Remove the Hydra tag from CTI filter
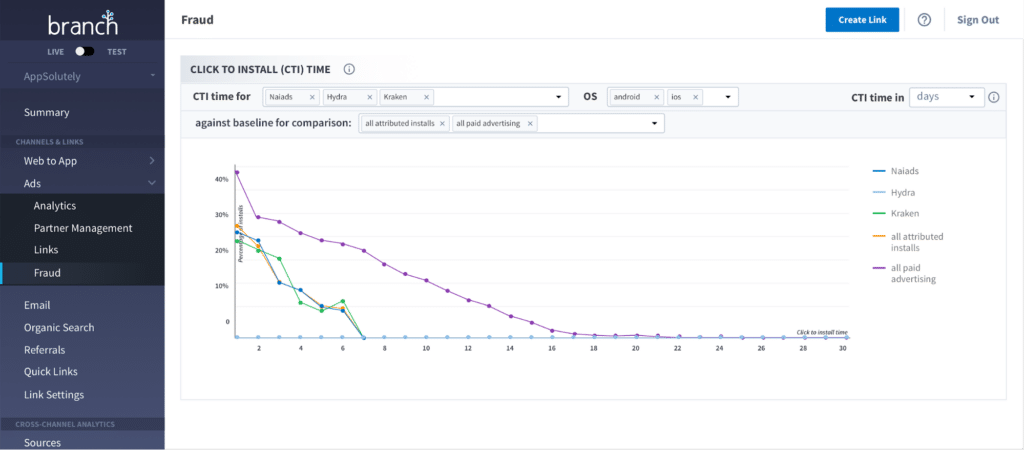The height and width of the screenshot is (450, 1024). point(369,97)
